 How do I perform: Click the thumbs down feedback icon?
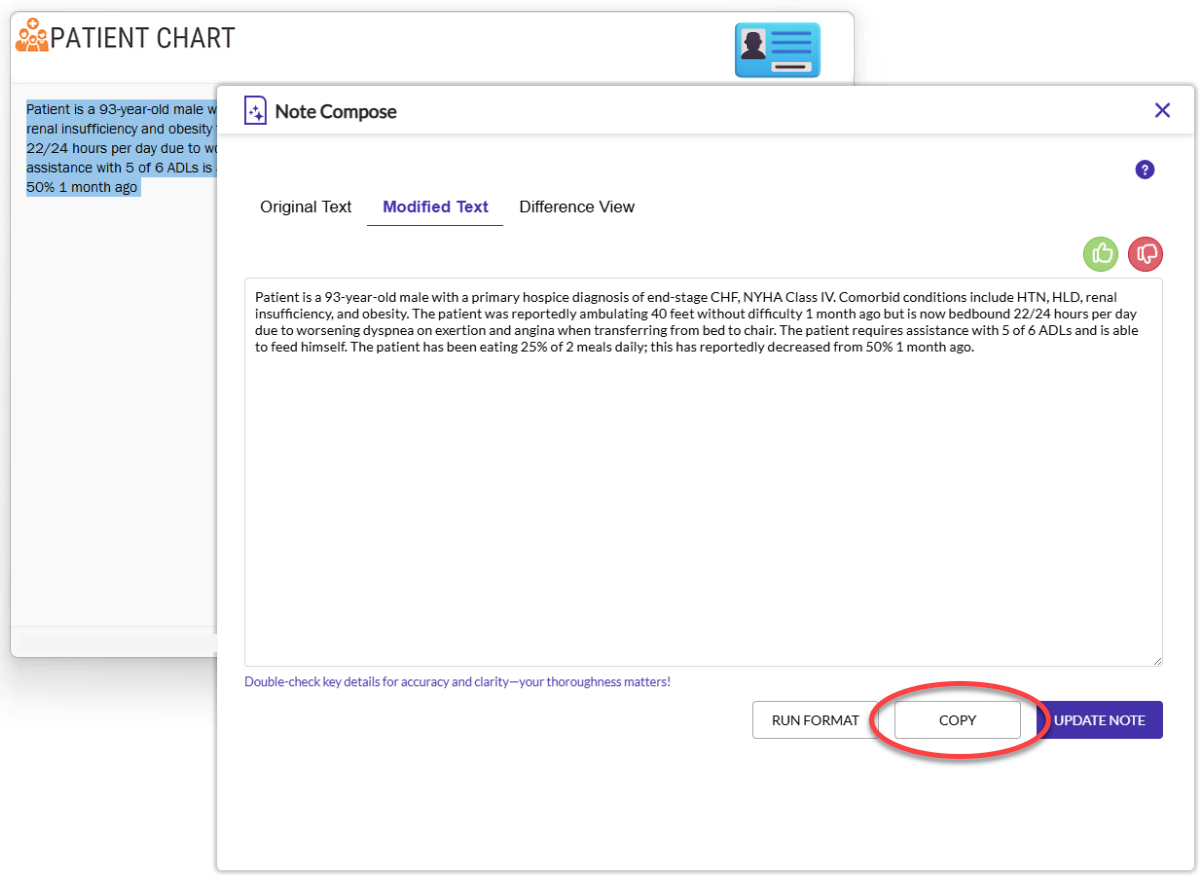(x=1146, y=254)
